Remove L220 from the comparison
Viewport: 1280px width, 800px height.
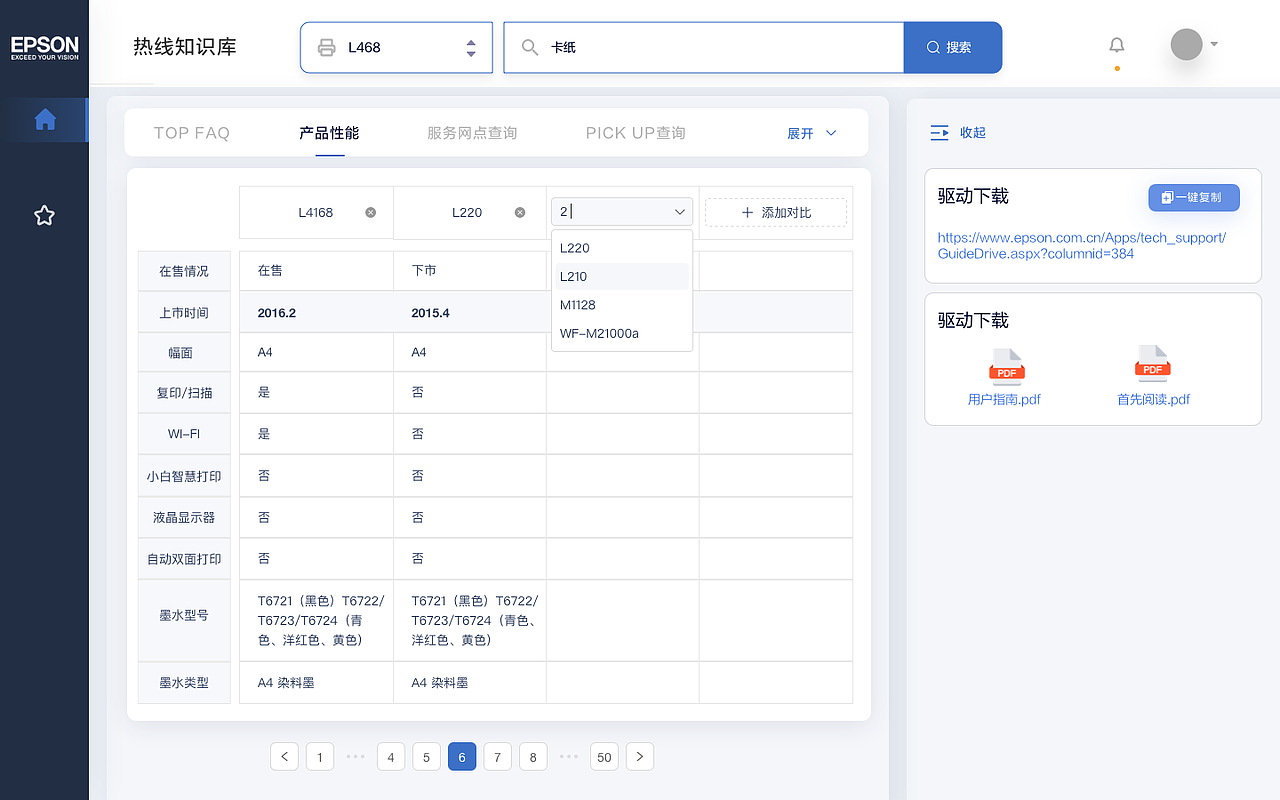pos(519,212)
